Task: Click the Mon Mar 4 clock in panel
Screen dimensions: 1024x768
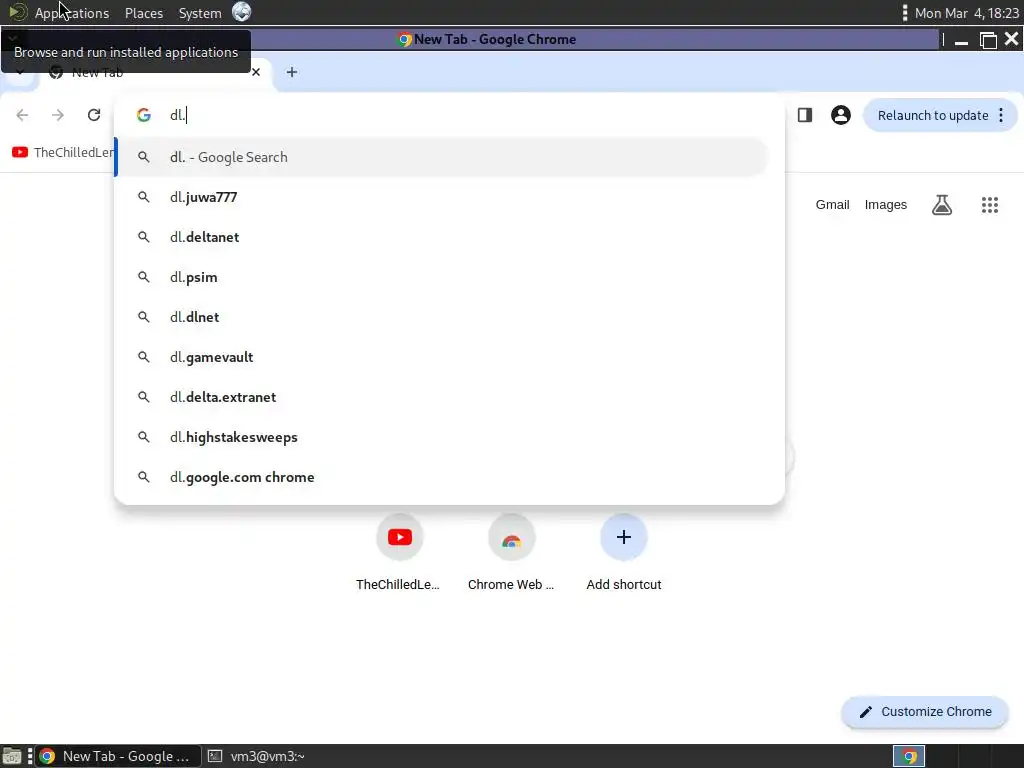Action: [967, 13]
